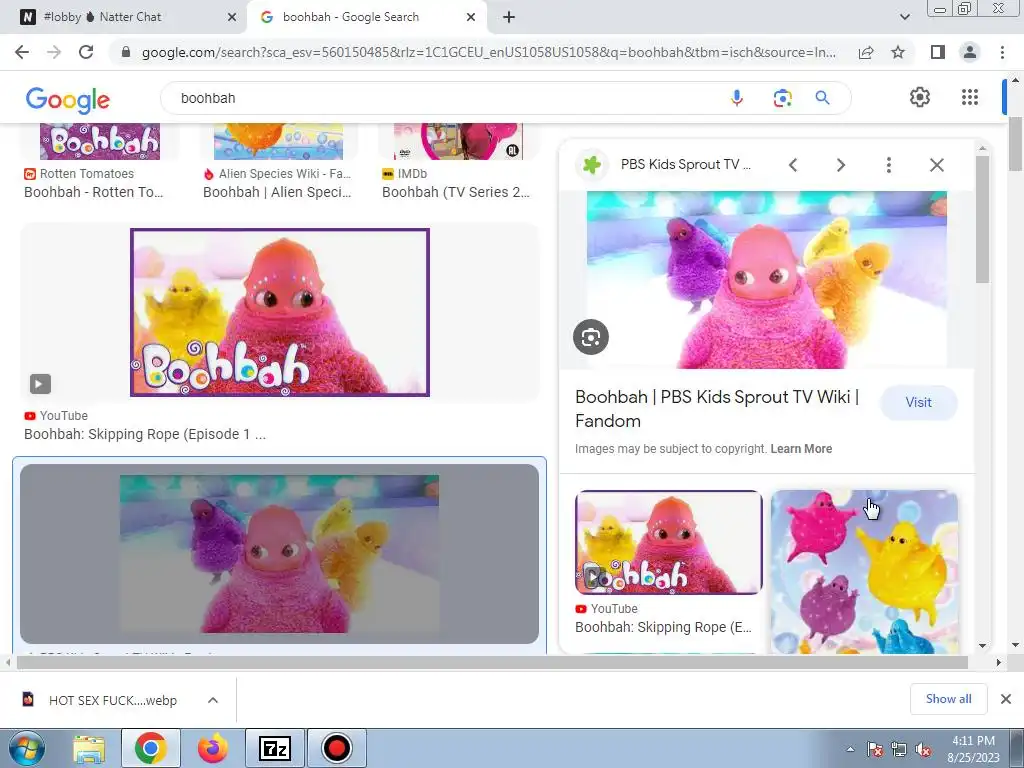View site info via the padlock icon
Viewport: 1024px width, 768px height.
pos(126,52)
